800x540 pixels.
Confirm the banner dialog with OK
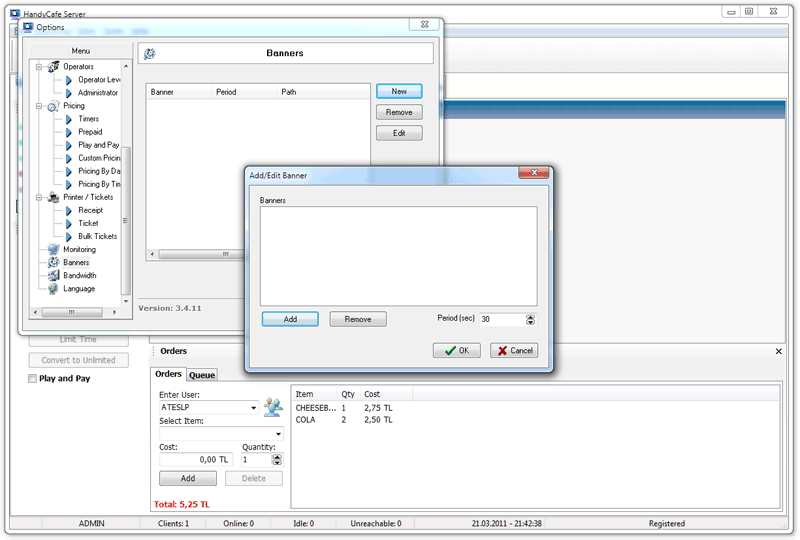click(x=457, y=351)
